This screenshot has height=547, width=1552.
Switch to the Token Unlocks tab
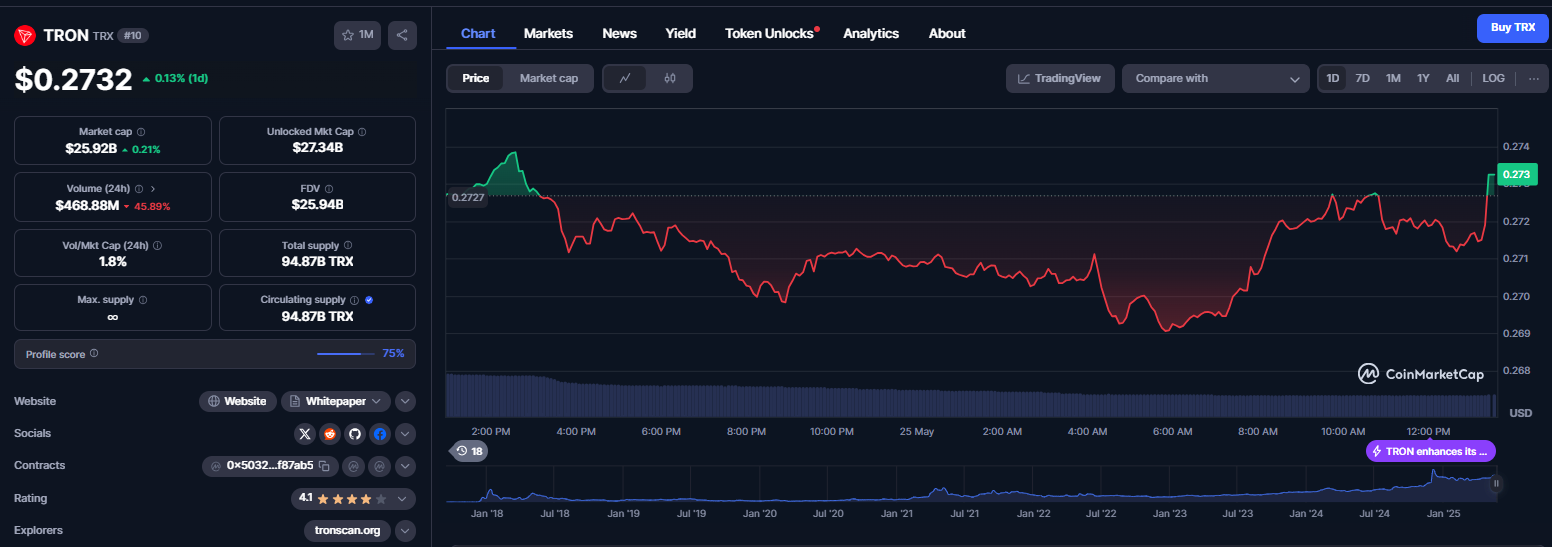pos(771,33)
